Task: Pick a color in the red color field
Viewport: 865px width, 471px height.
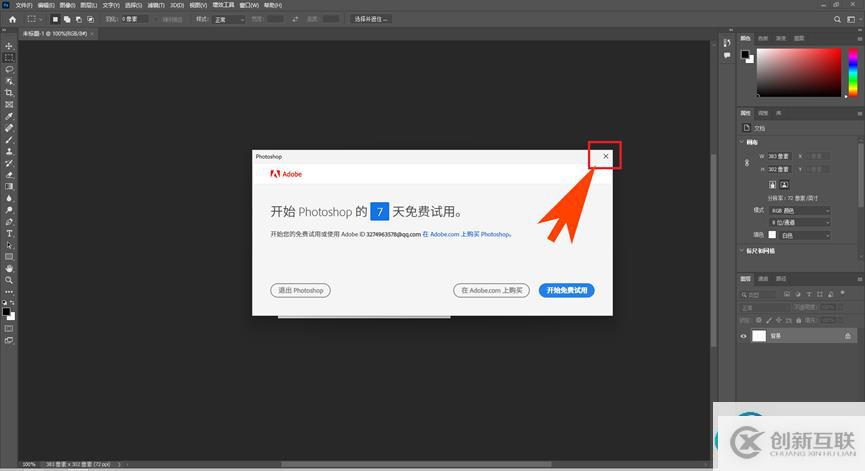Action: (x=798, y=72)
